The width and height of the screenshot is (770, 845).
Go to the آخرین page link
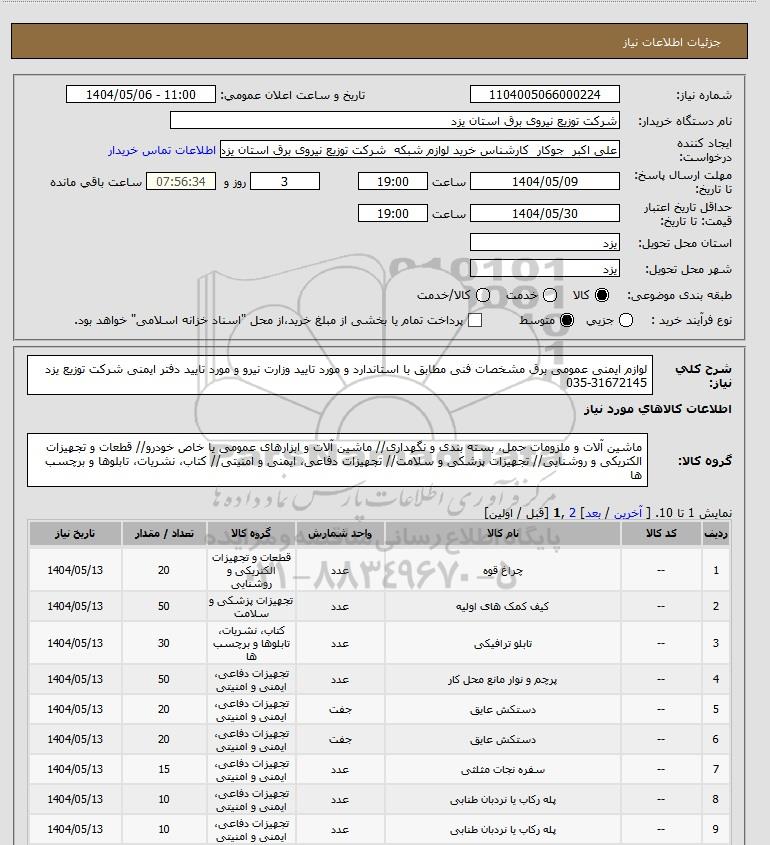click(628, 513)
